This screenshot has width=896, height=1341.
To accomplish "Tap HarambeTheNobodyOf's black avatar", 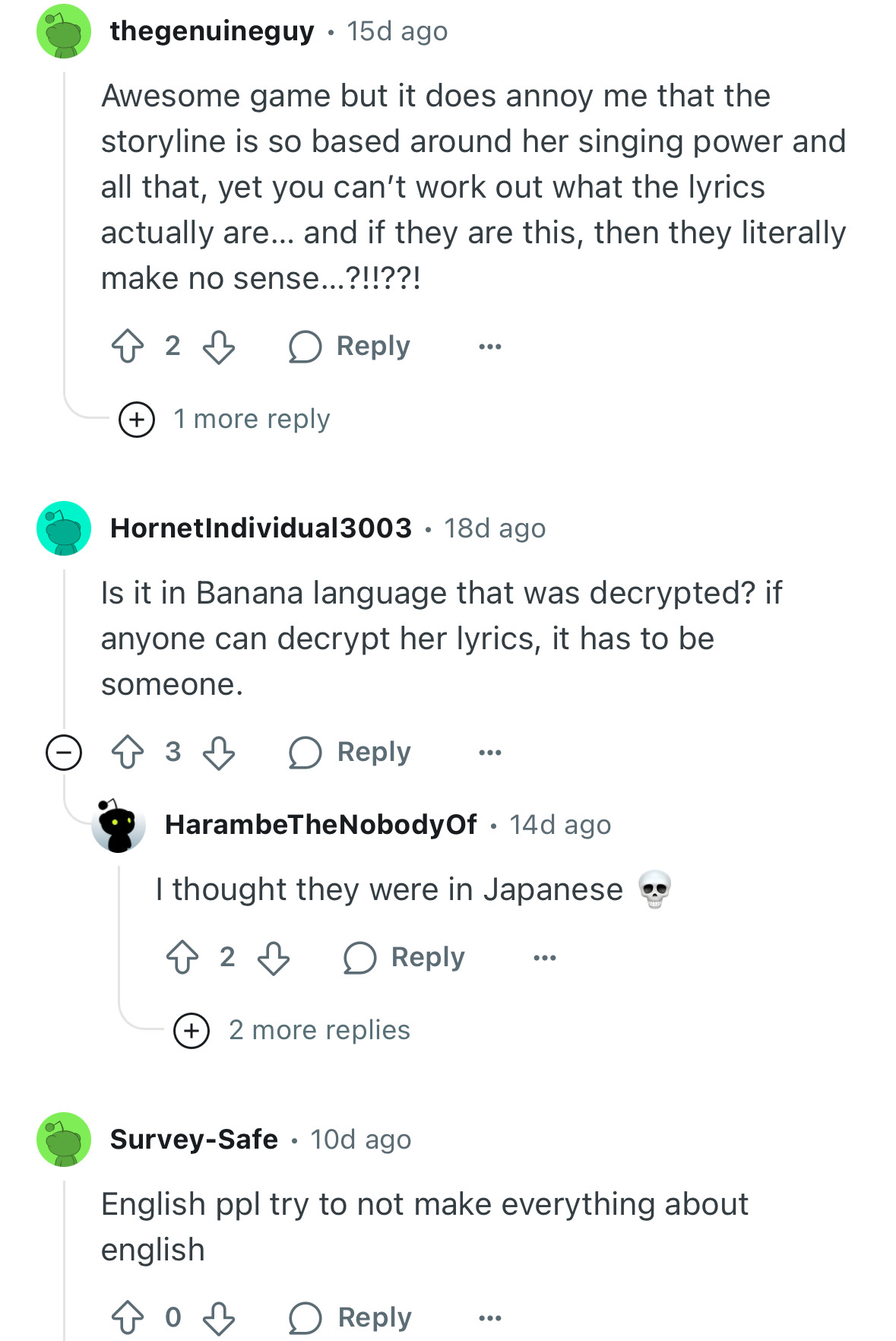I will click(x=118, y=826).
